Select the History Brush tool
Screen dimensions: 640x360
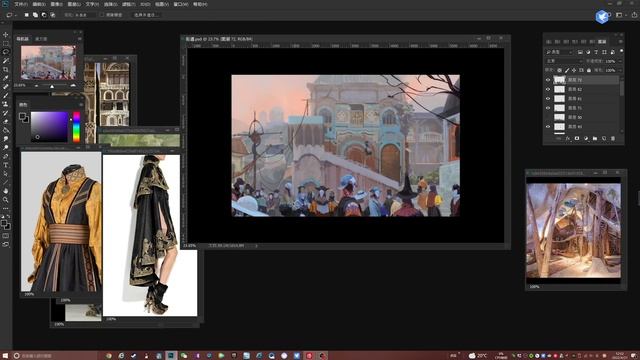click(6, 113)
